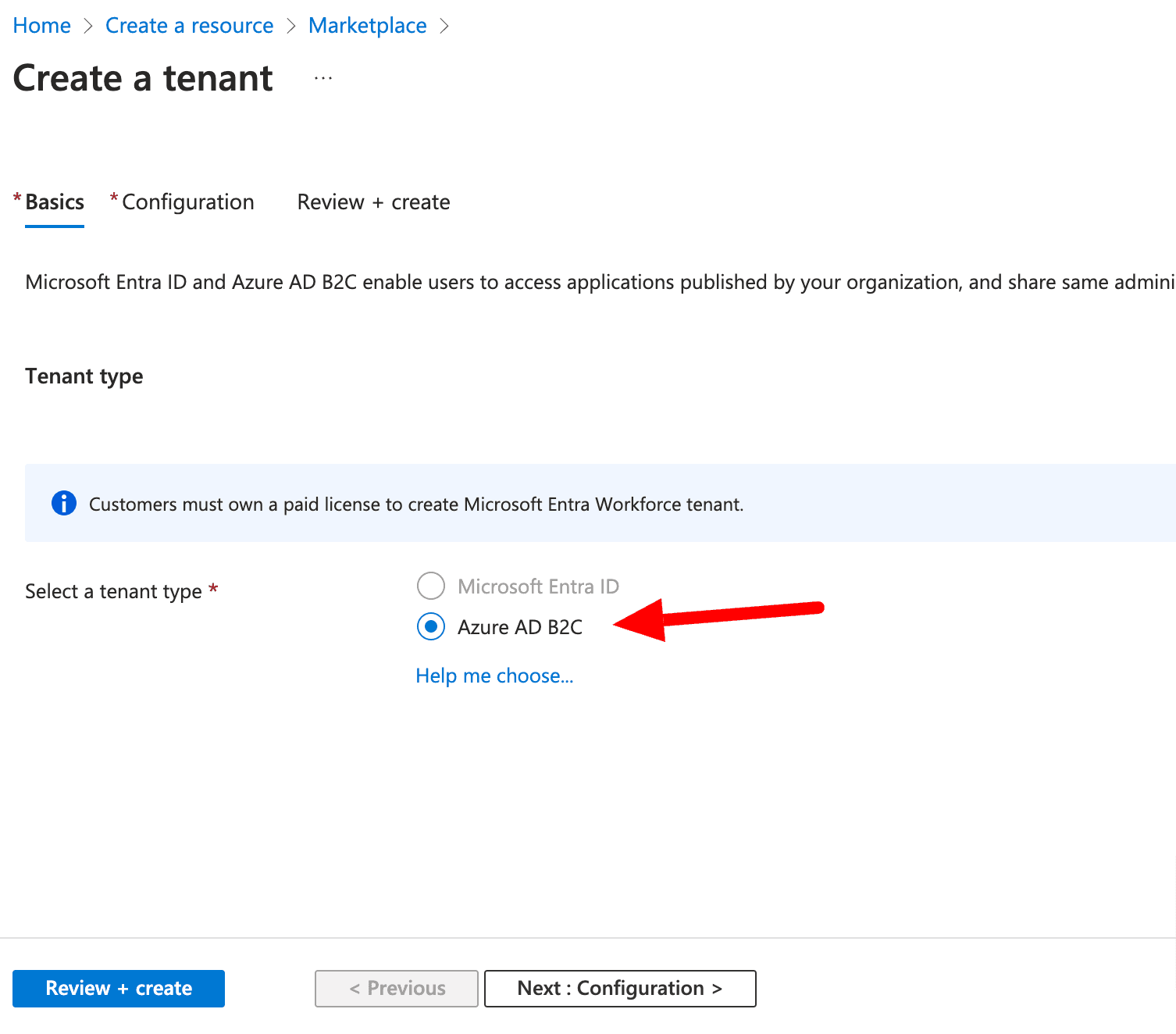Click the chevron after Marketplace breadcrumb
1176x1034 pixels.
(444, 26)
